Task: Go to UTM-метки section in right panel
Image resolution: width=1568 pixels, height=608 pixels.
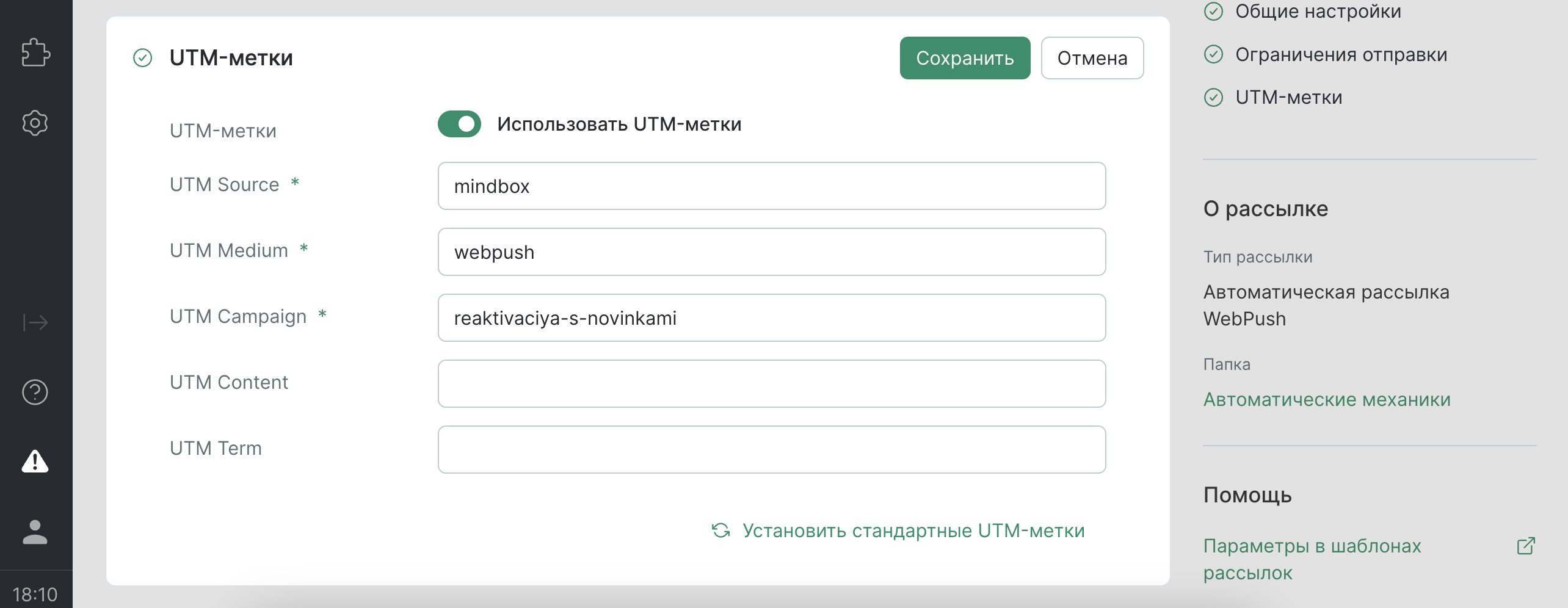Action: [x=1288, y=97]
